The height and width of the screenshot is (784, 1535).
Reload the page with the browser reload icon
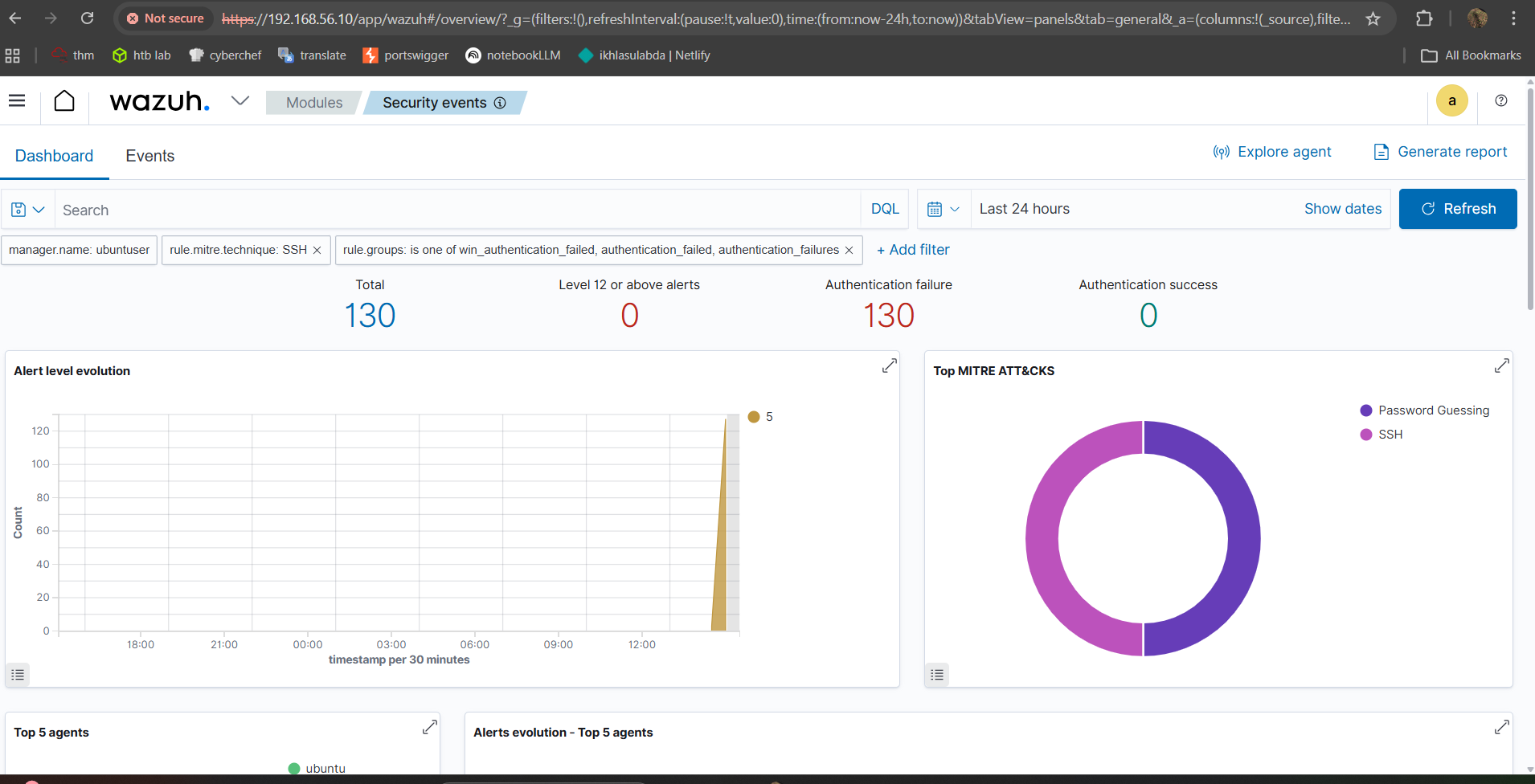click(87, 18)
